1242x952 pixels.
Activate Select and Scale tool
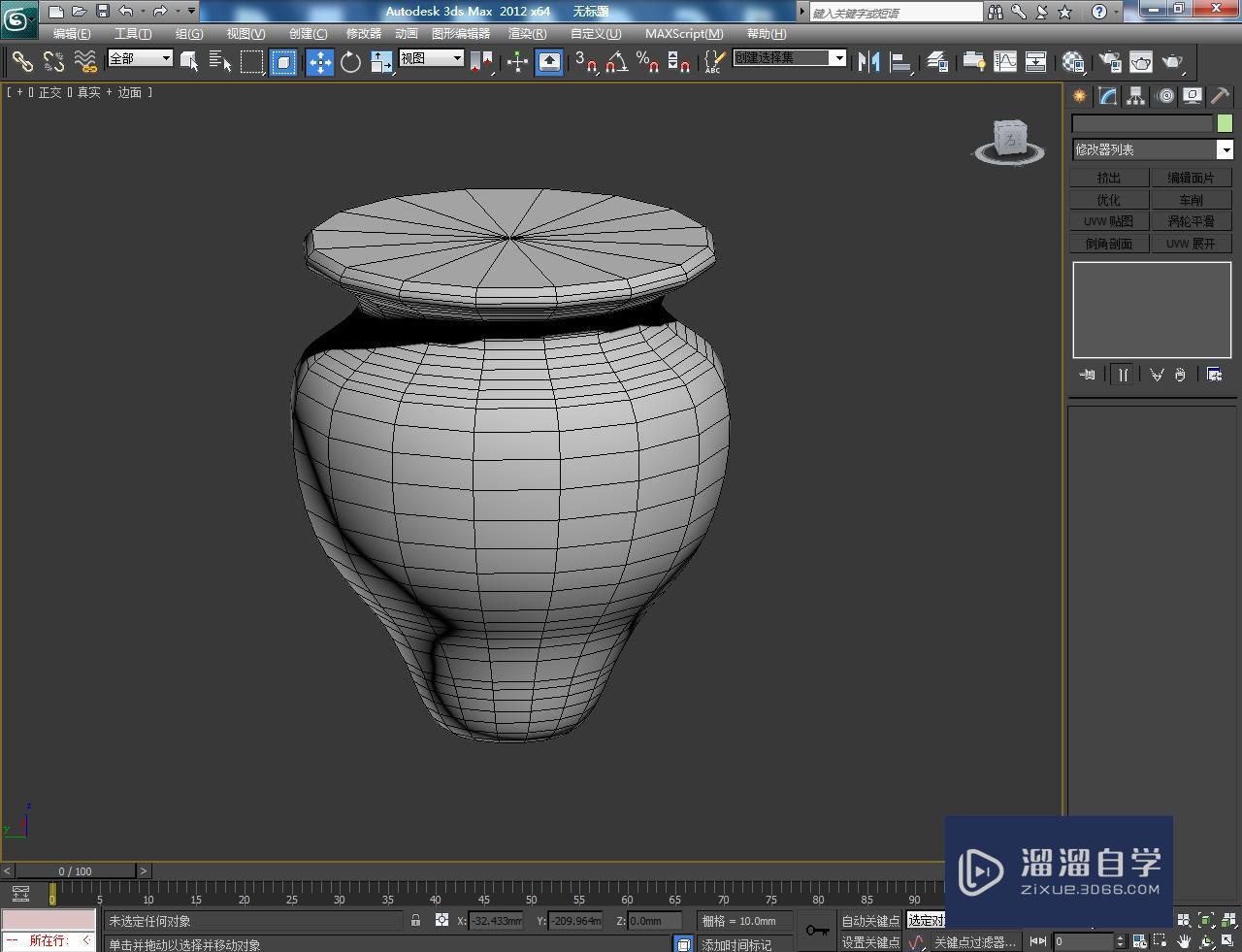tap(381, 62)
